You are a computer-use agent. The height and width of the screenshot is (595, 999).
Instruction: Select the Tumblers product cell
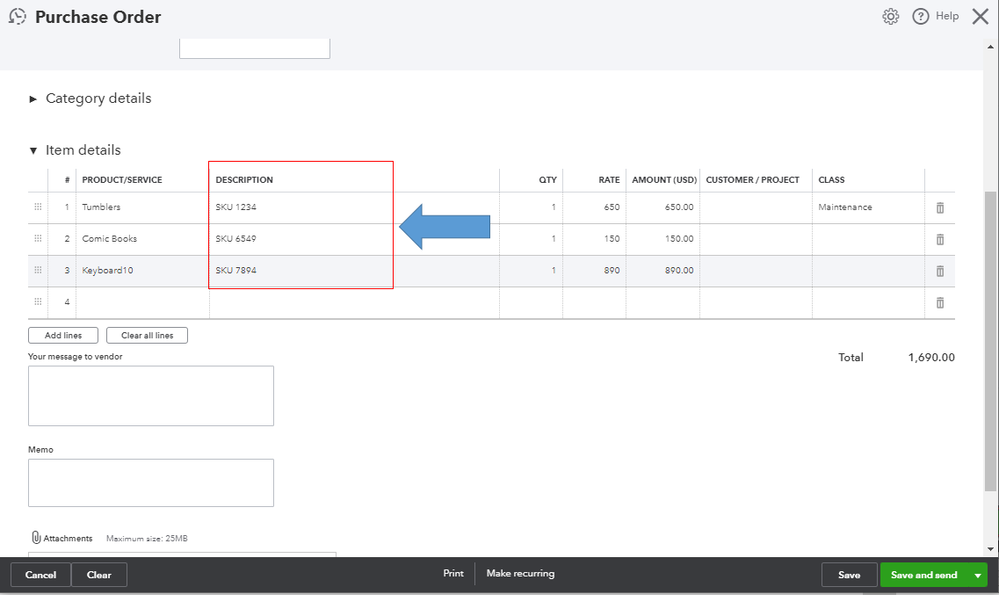[142, 207]
